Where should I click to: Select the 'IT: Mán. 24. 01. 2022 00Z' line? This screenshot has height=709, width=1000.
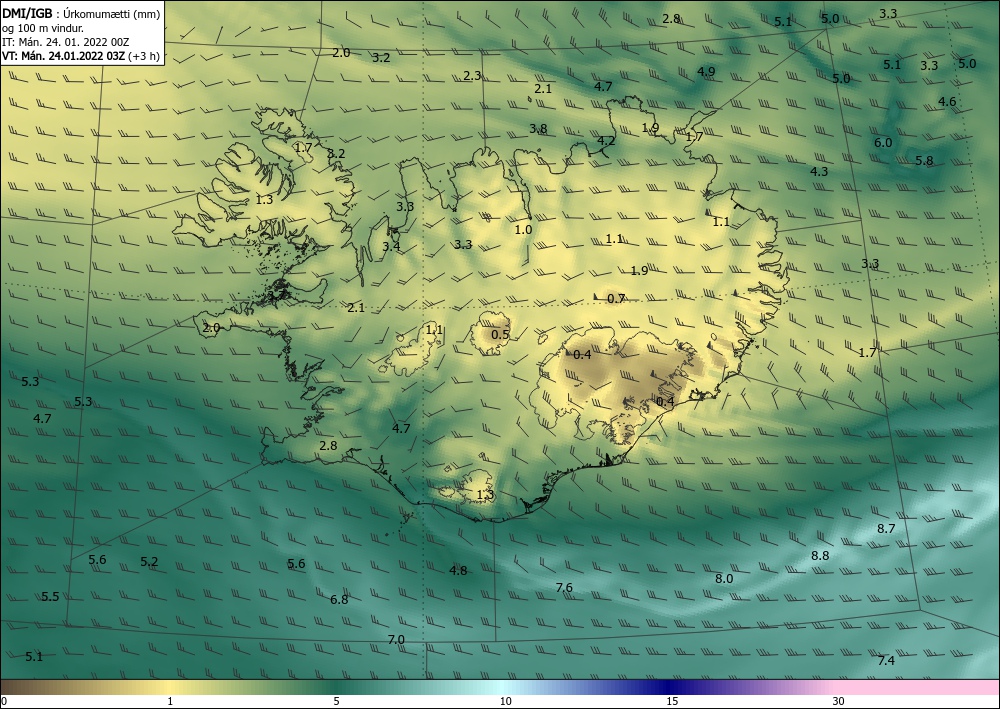click(x=66, y=42)
